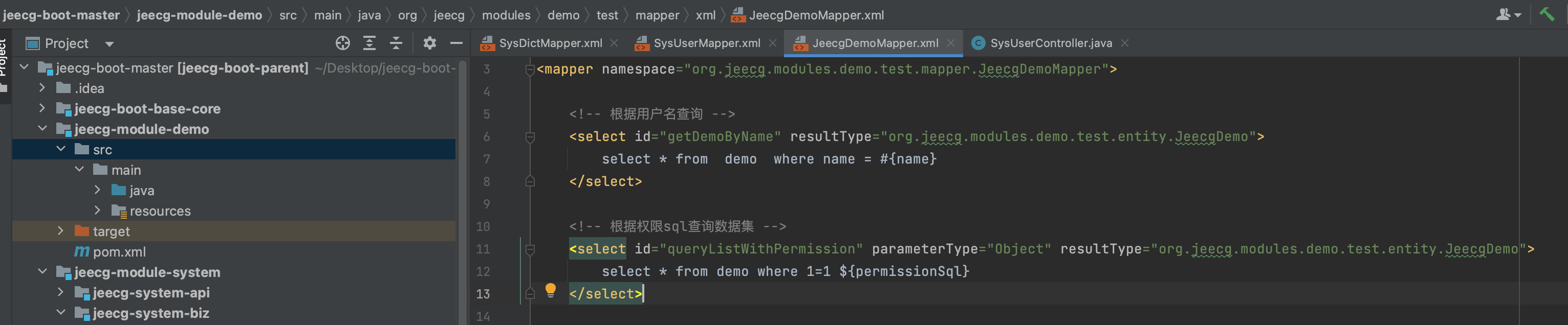1568x325 pixels.
Task: Click the SysUserController.java class icon
Action: [978, 43]
